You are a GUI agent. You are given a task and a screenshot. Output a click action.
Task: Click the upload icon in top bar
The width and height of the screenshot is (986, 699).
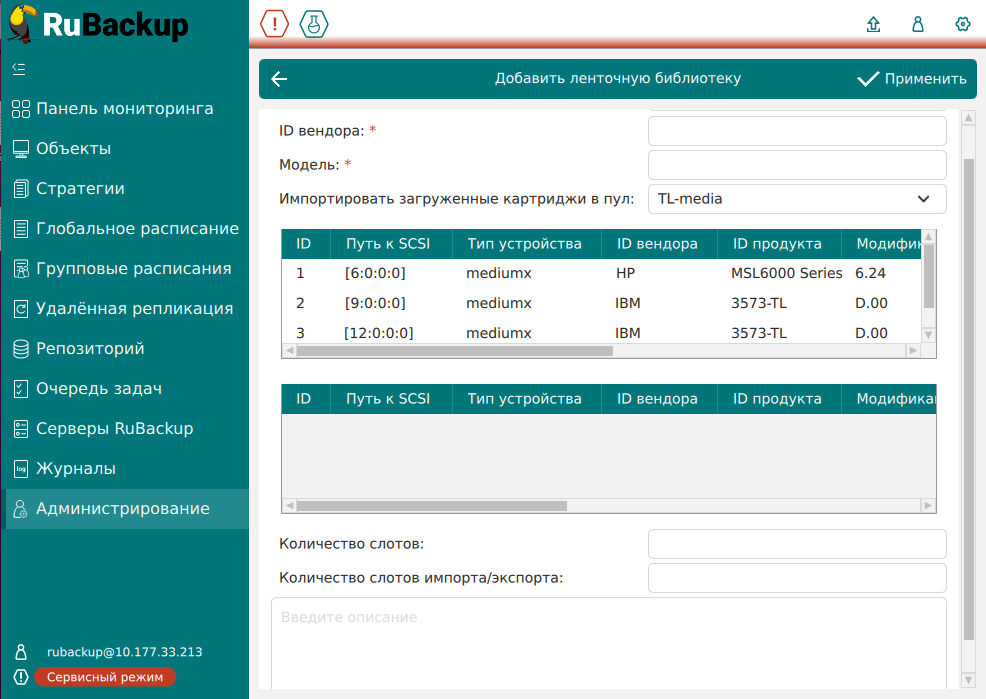pyautogui.click(x=873, y=25)
